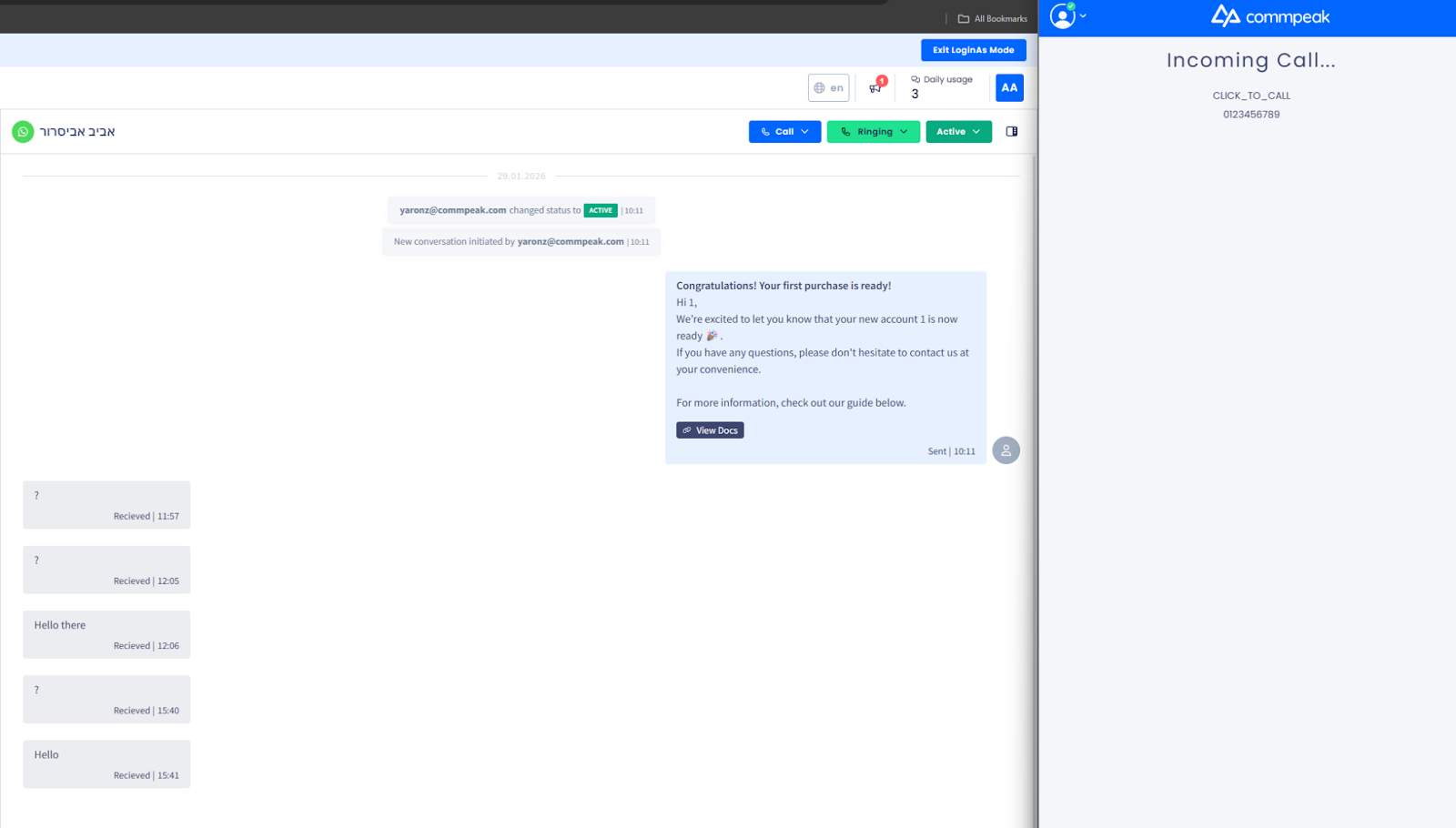Click the WhatsApp contact icon

[x=23, y=132]
